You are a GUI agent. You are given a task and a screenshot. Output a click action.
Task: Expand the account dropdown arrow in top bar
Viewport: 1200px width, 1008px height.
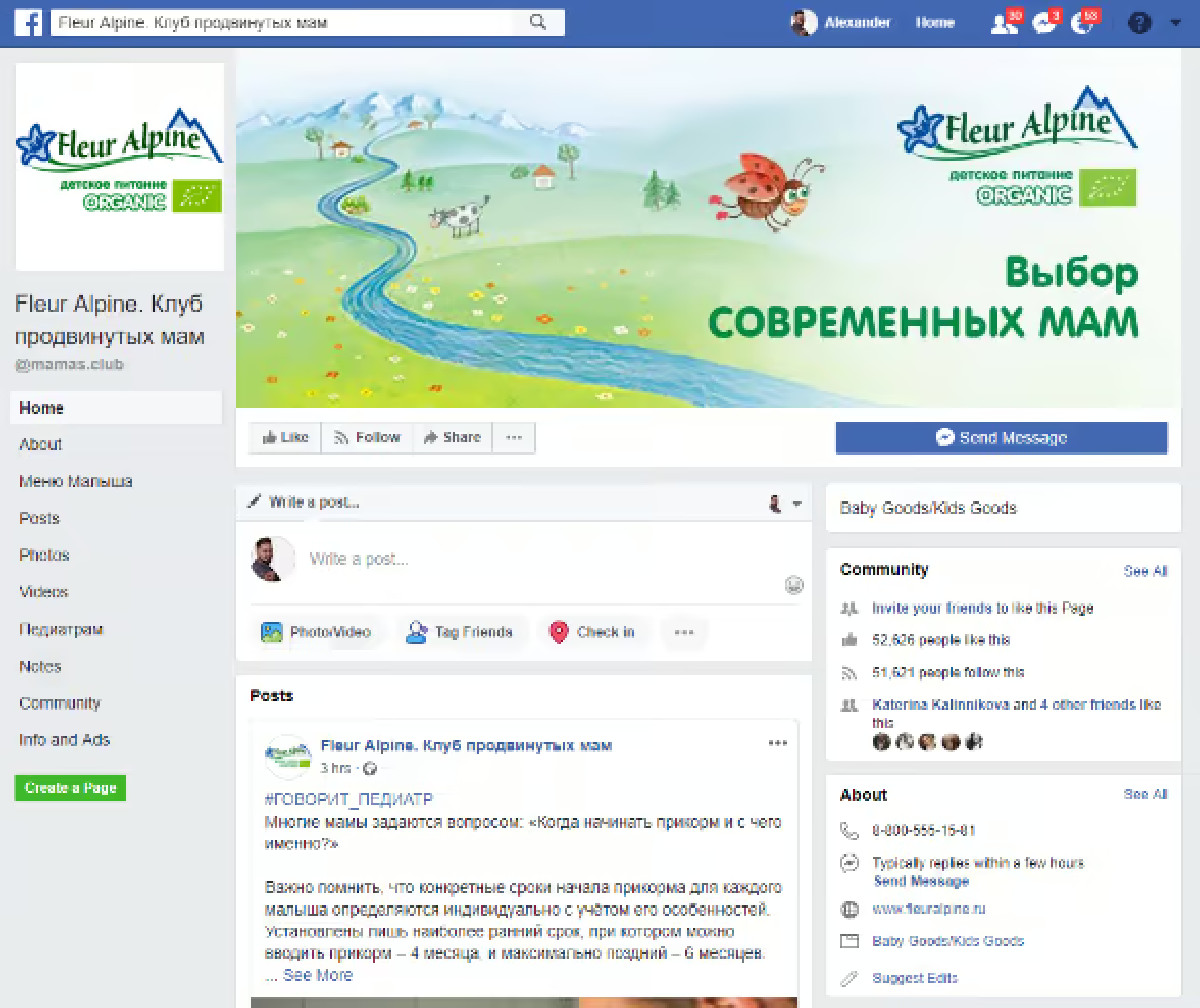(1174, 23)
